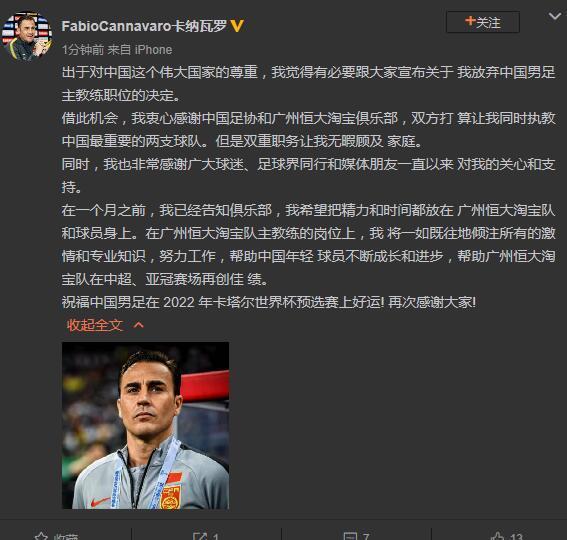Open FabioCannavaro's profile avatar
This screenshot has width=567, height=540.
tap(27, 36)
